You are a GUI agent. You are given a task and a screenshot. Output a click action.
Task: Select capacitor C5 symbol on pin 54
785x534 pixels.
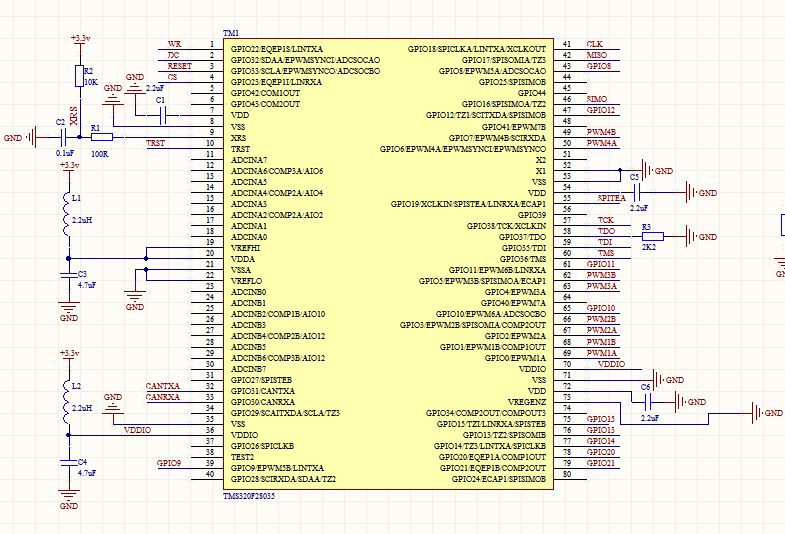pos(637,192)
